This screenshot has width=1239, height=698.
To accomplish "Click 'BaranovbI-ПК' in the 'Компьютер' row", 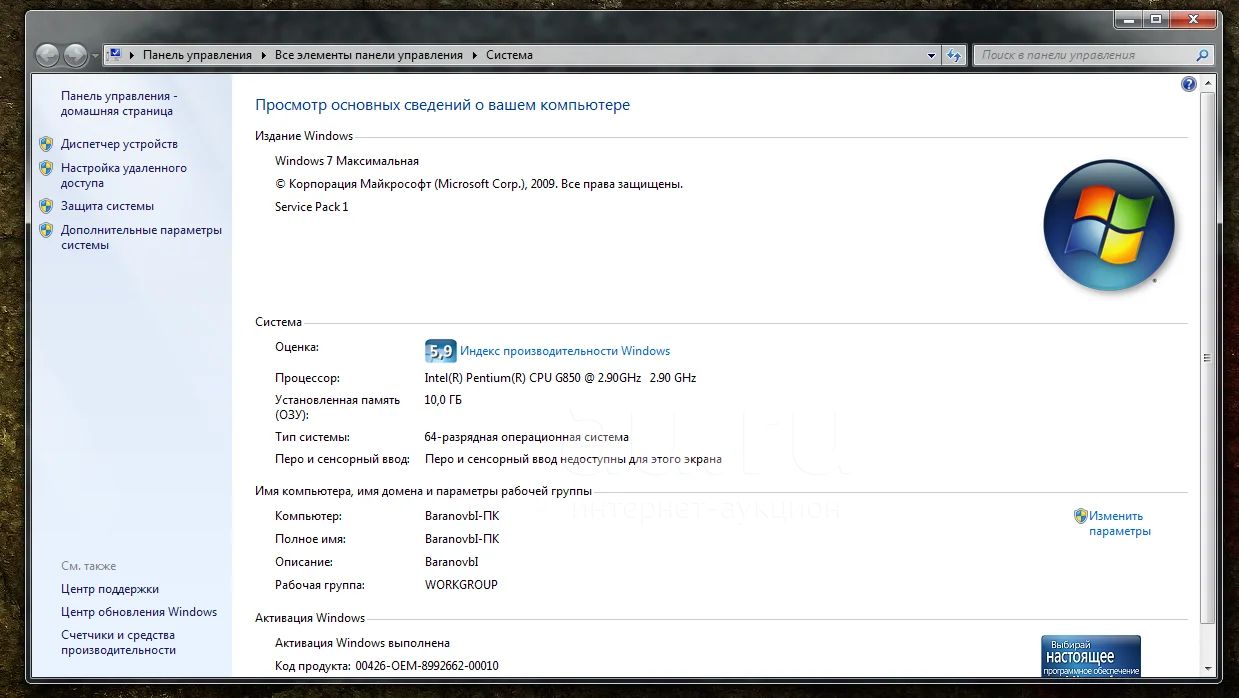I will click(462, 516).
